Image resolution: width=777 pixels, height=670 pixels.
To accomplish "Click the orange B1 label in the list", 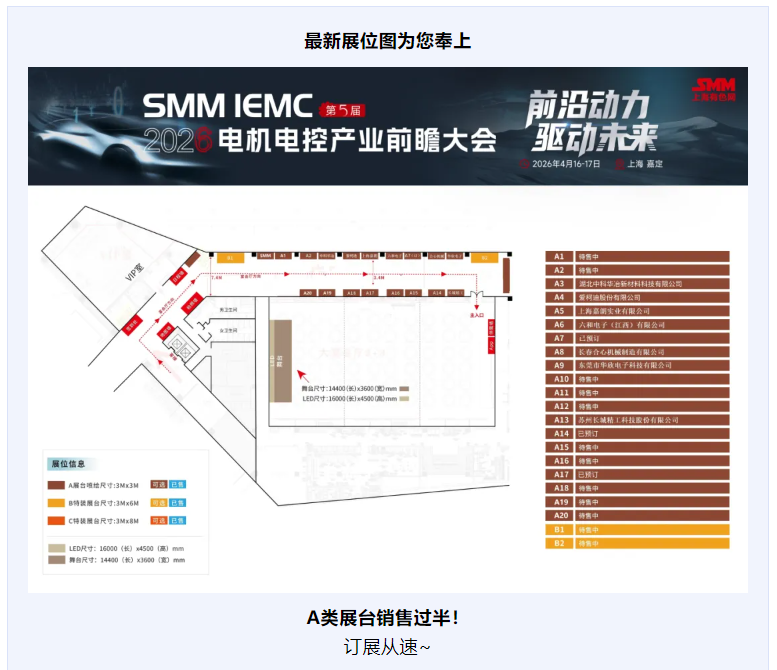I will (x=559, y=530).
